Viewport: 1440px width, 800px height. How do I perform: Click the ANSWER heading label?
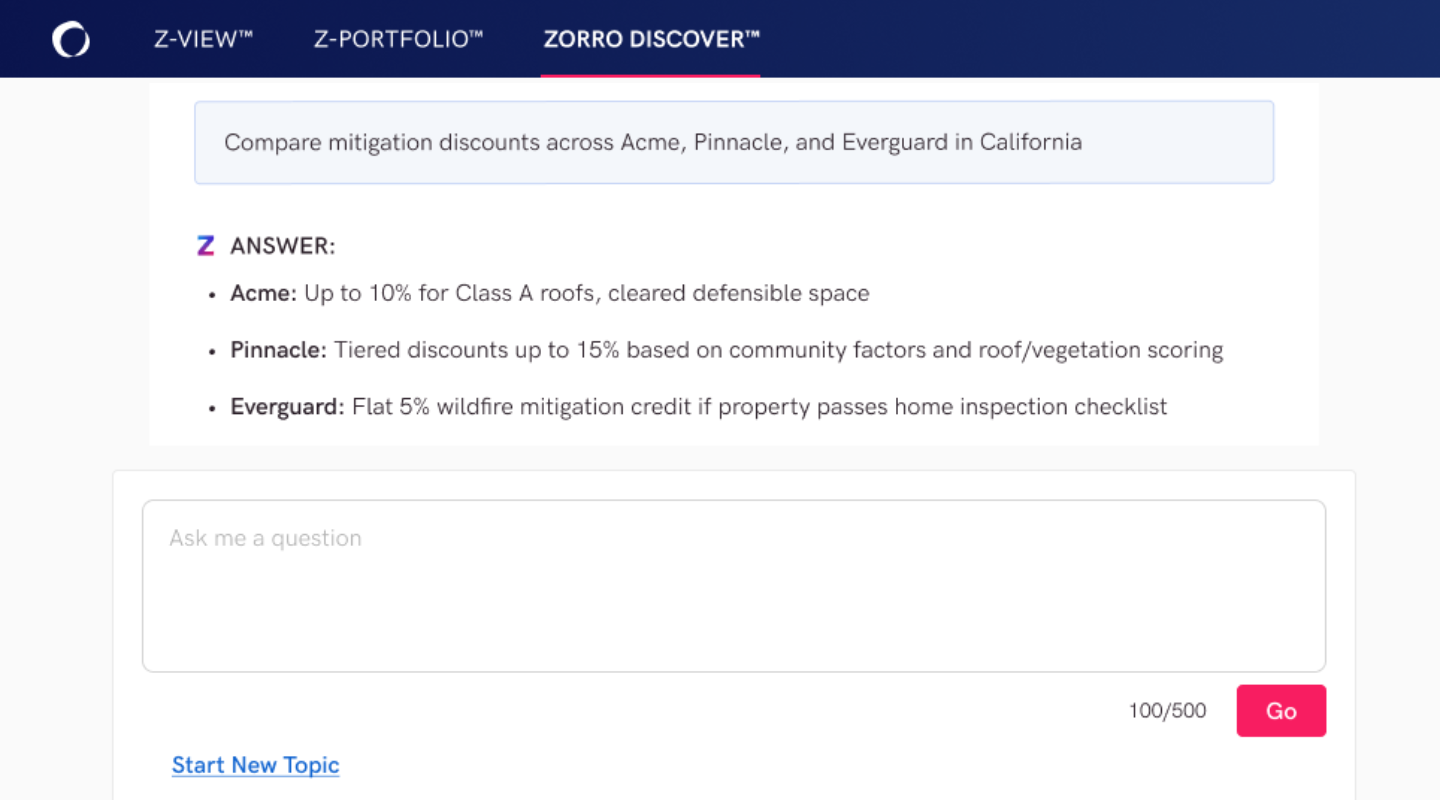point(283,246)
